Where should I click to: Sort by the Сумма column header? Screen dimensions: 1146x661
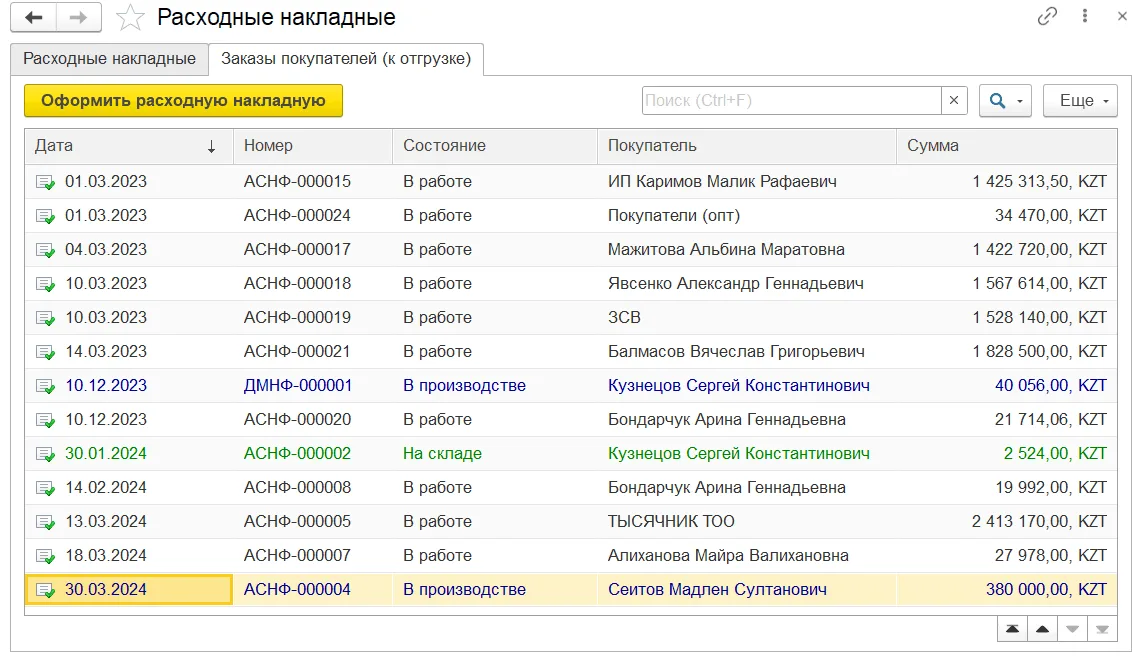point(1006,146)
